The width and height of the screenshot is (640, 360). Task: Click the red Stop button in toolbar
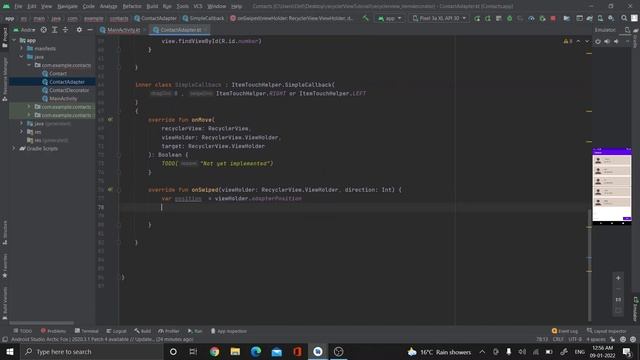coord(553,18)
